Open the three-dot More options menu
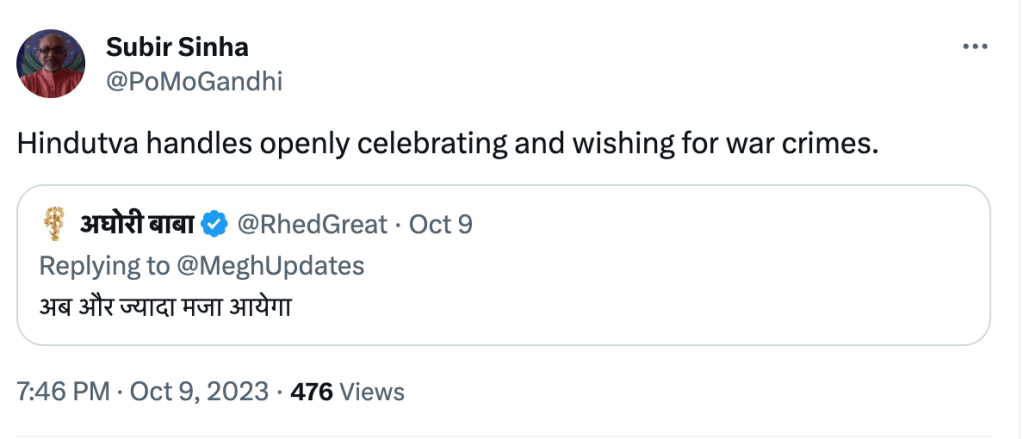This screenshot has height=439, width=1023. pos(975,47)
